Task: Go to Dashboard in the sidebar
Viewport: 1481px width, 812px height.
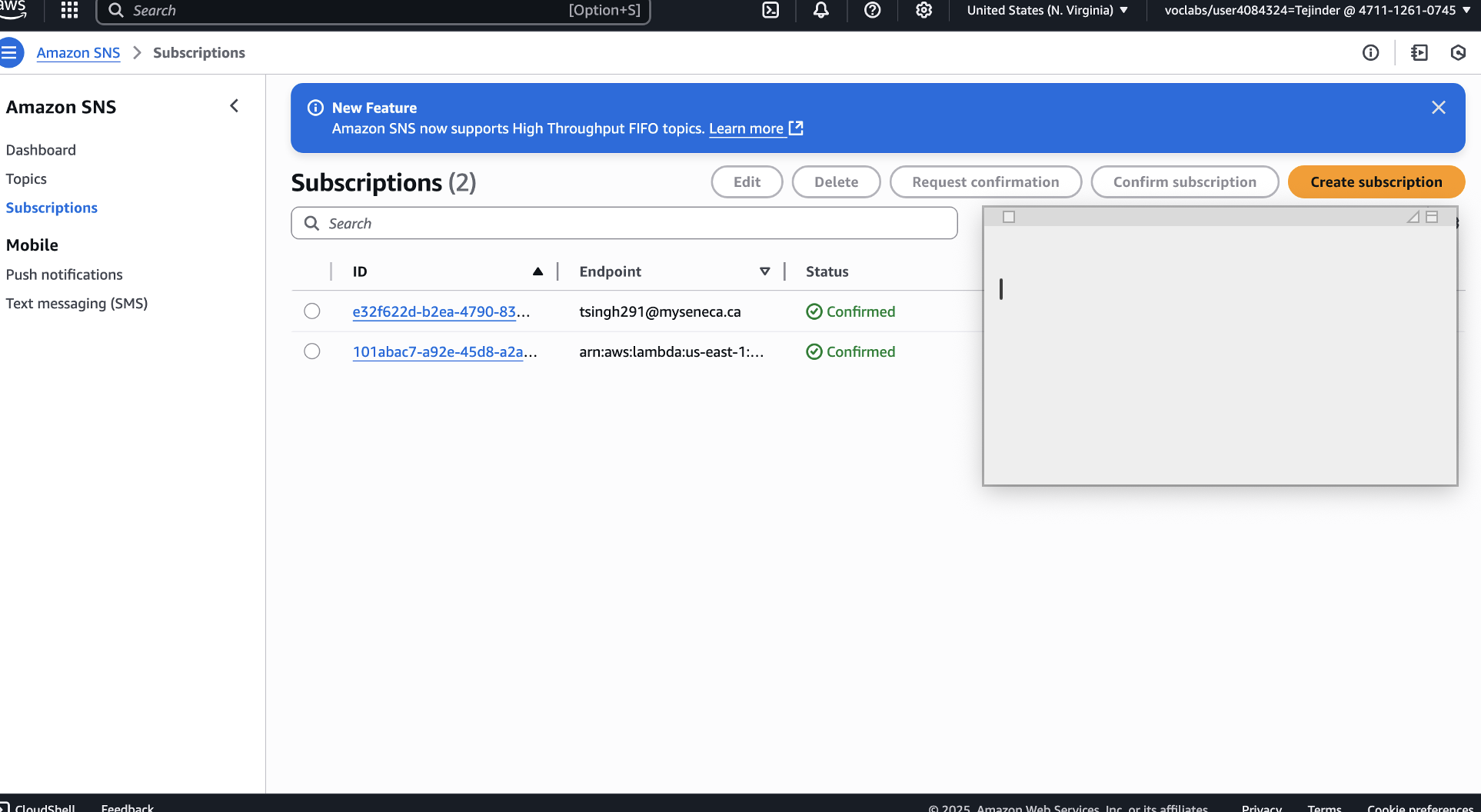Action: 41,150
